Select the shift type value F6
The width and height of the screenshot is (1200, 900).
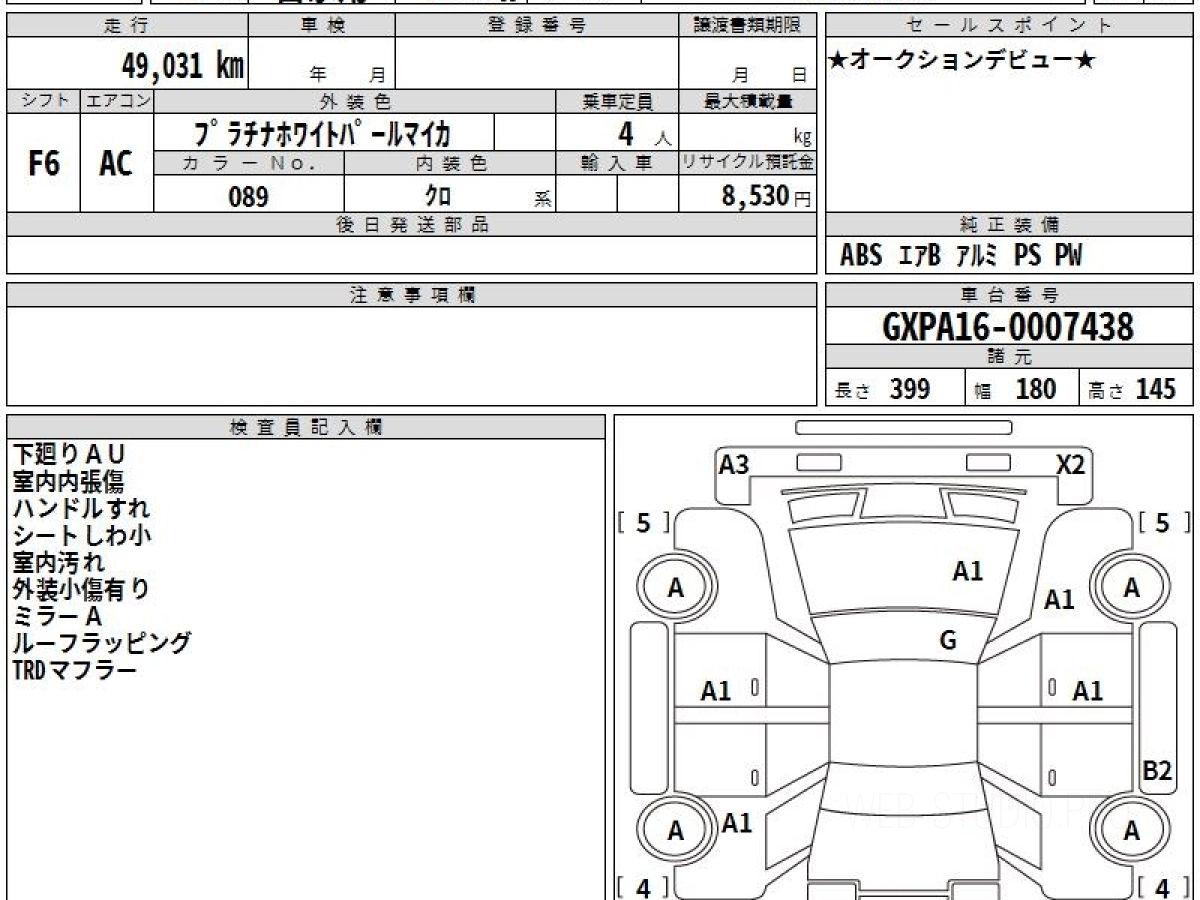43,163
